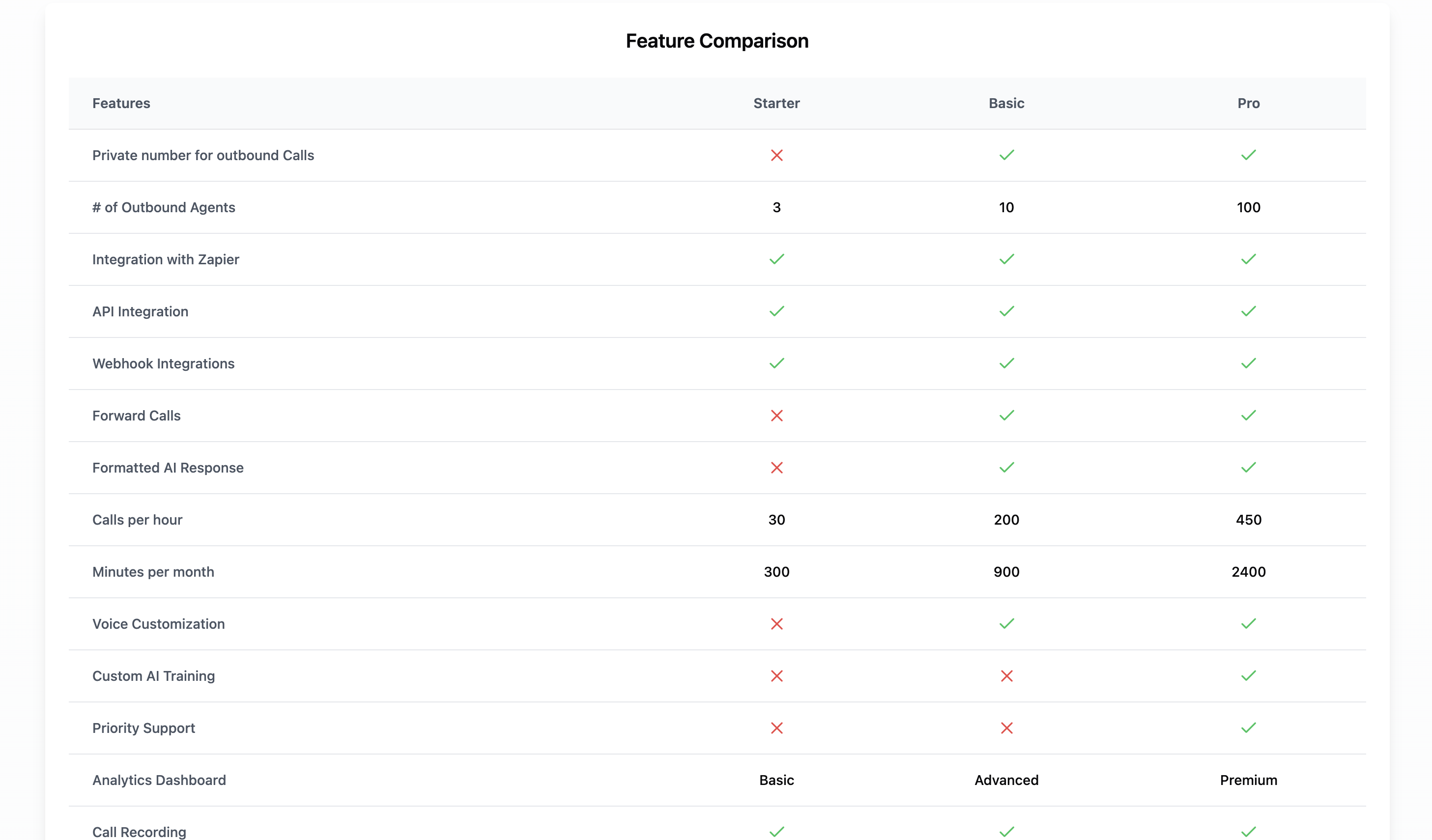
Task: Click the Calls per hour row label
Action: 137,520
